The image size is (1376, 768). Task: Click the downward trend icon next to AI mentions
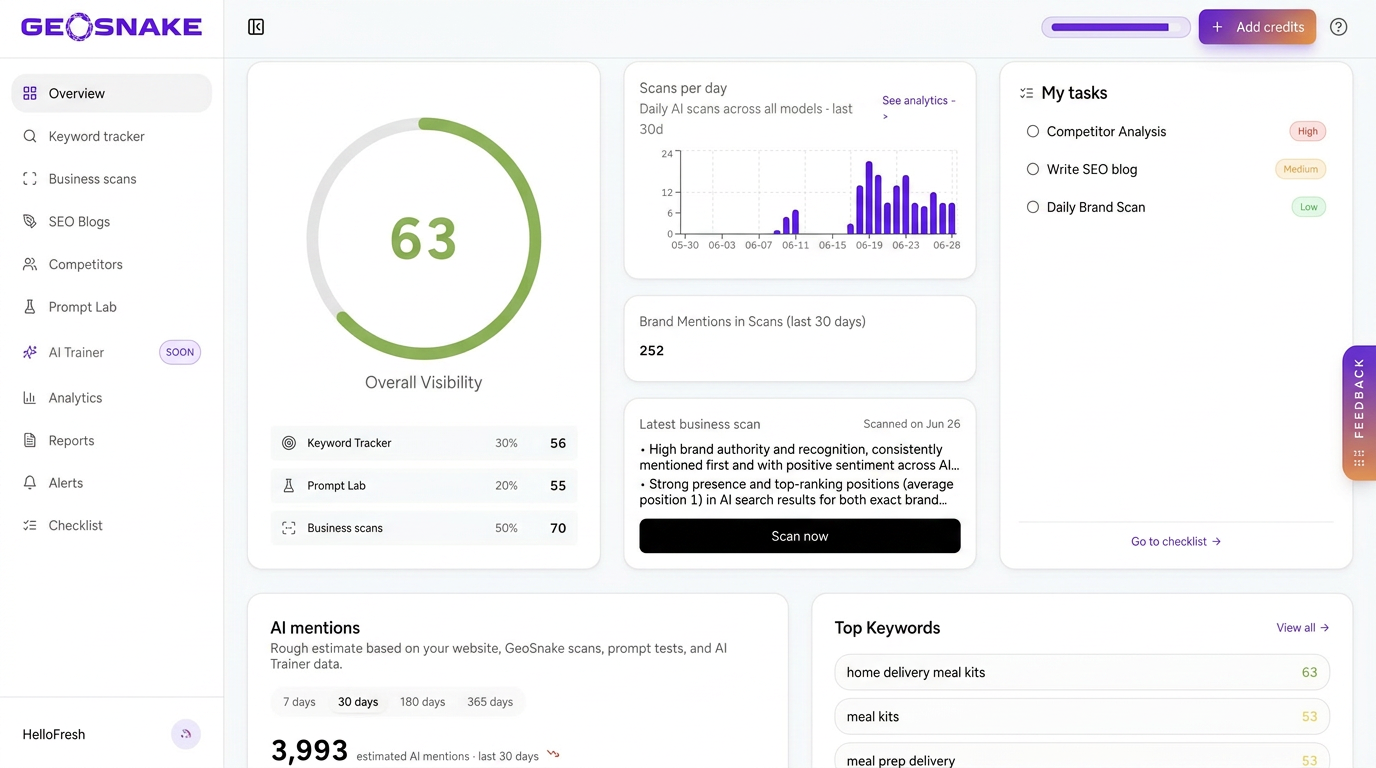point(553,755)
